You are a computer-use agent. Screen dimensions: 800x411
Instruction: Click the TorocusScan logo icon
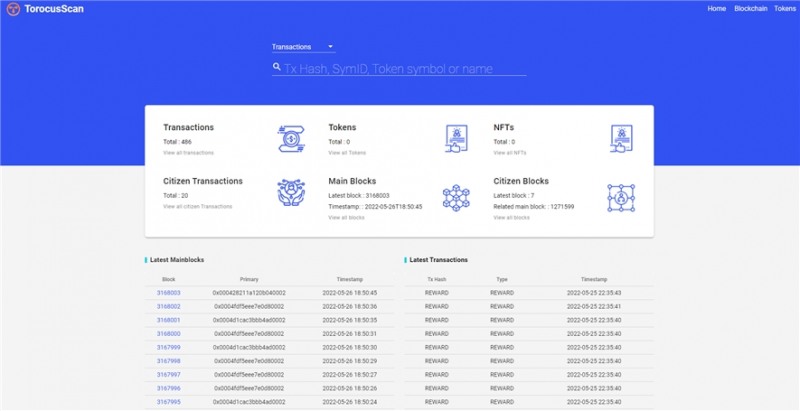[13, 9]
